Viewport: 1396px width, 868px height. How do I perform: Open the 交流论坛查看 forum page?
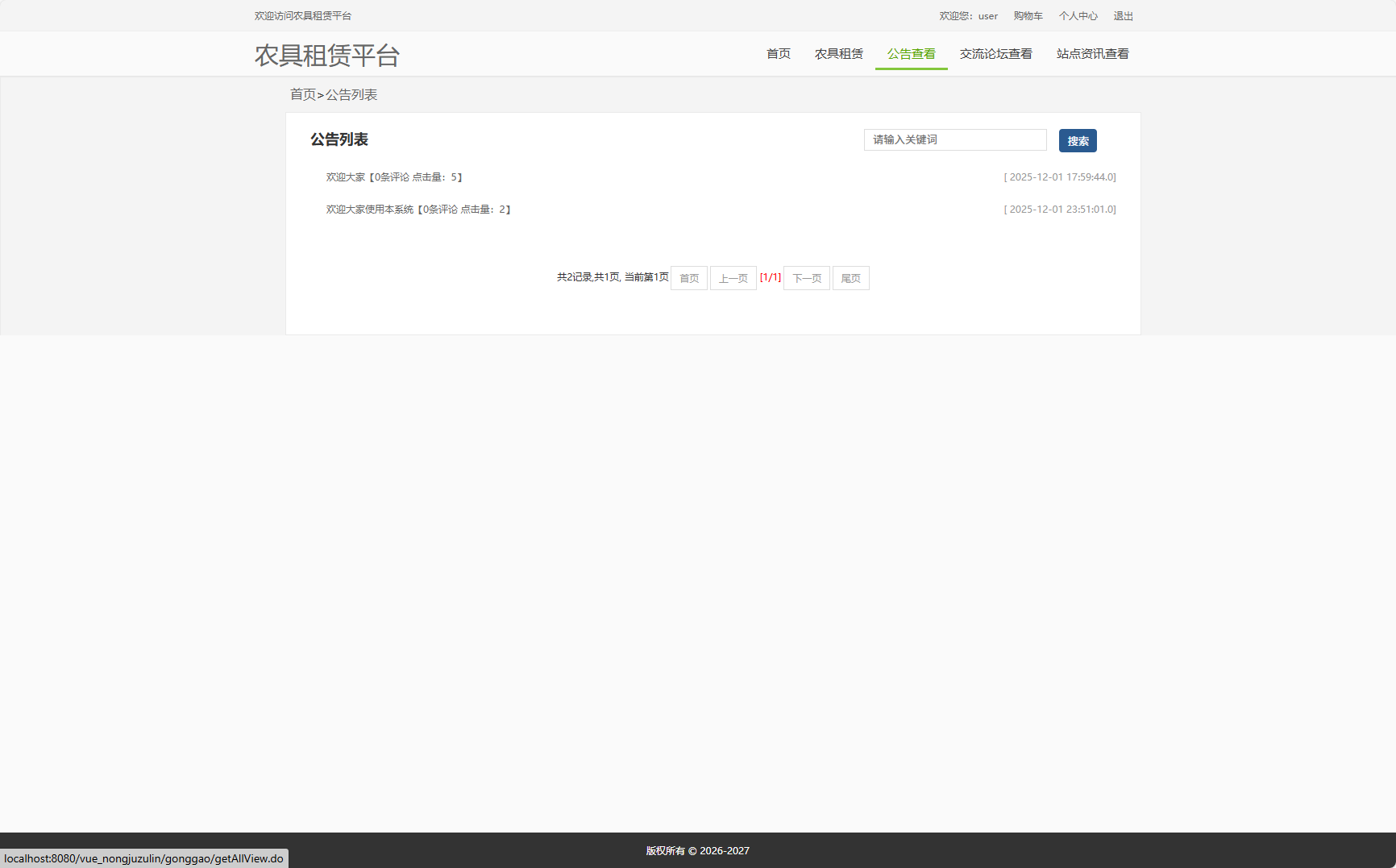[x=996, y=53]
